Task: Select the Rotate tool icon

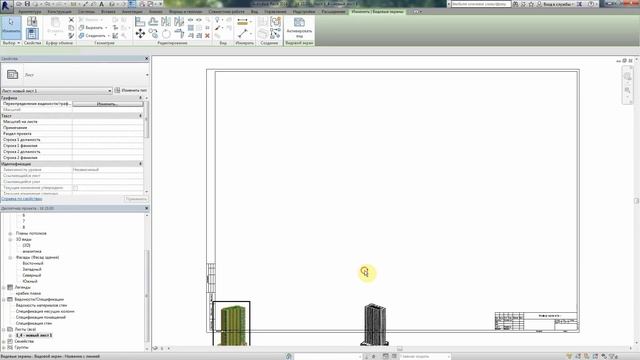Action: click(166, 33)
